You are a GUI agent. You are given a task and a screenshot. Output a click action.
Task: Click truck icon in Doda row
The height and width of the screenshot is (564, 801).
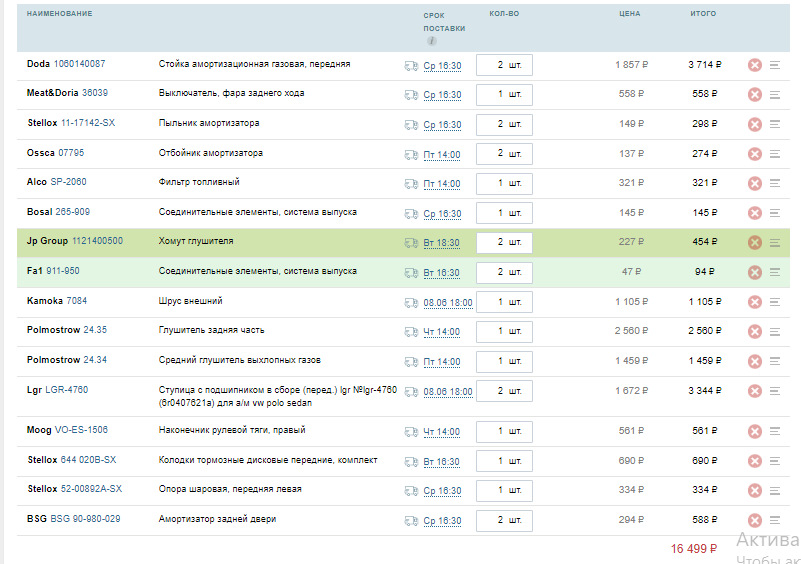(411, 66)
